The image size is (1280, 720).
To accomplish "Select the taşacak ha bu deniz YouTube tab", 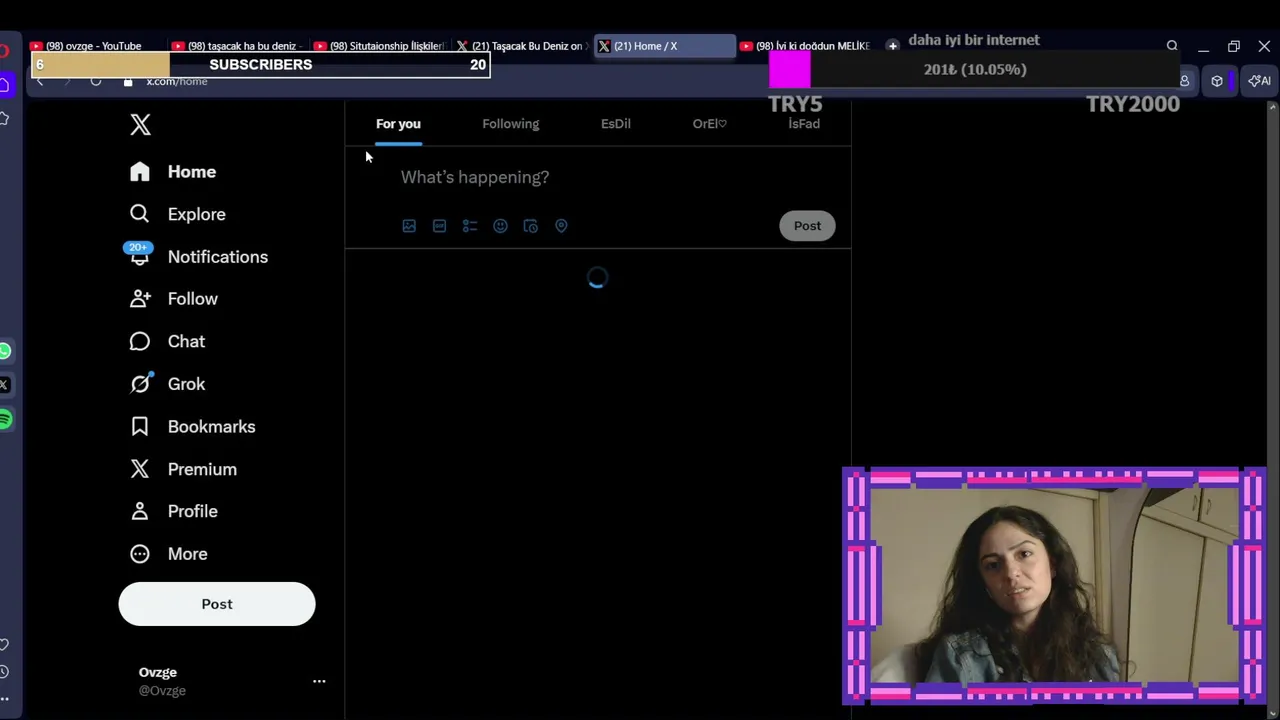I will pos(236,46).
